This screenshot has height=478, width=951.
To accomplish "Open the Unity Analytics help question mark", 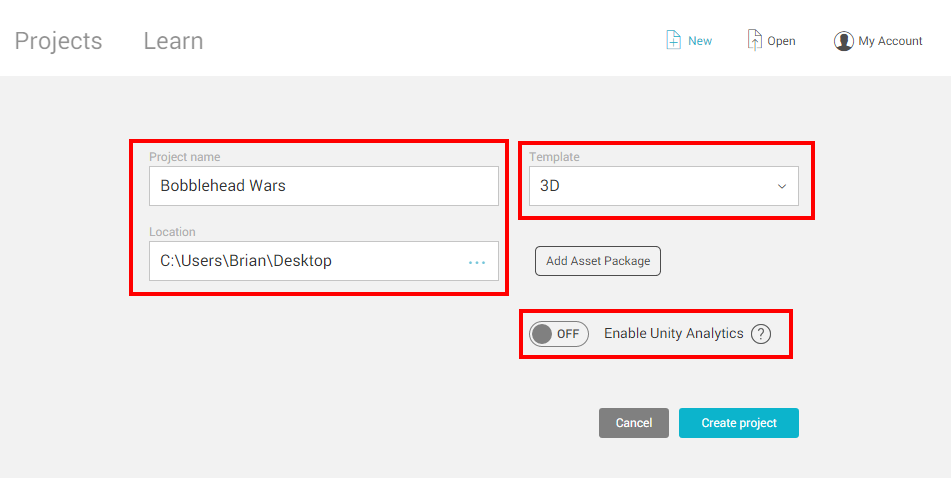I will pyautogui.click(x=761, y=334).
